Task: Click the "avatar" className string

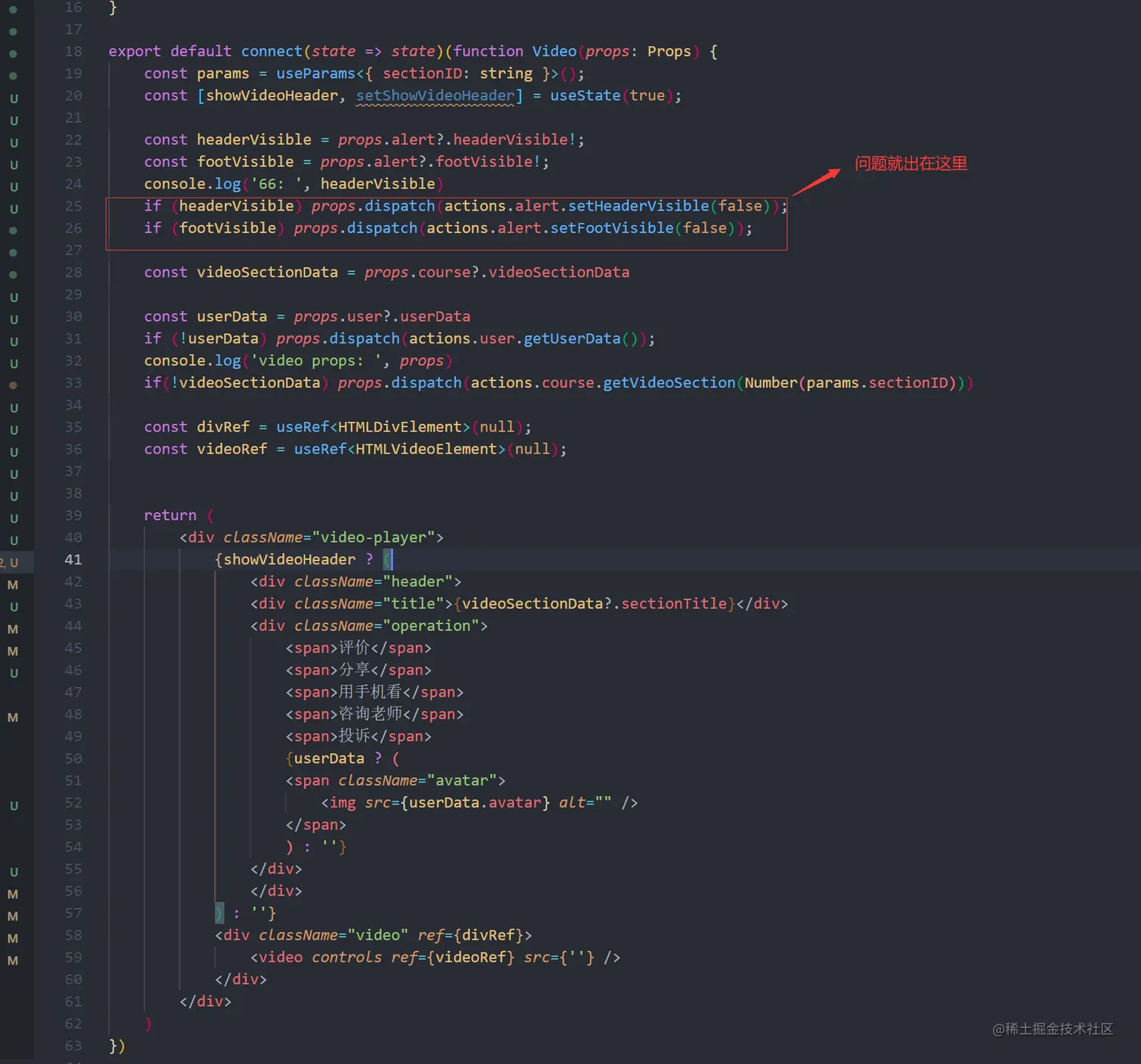Action: [462, 780]
